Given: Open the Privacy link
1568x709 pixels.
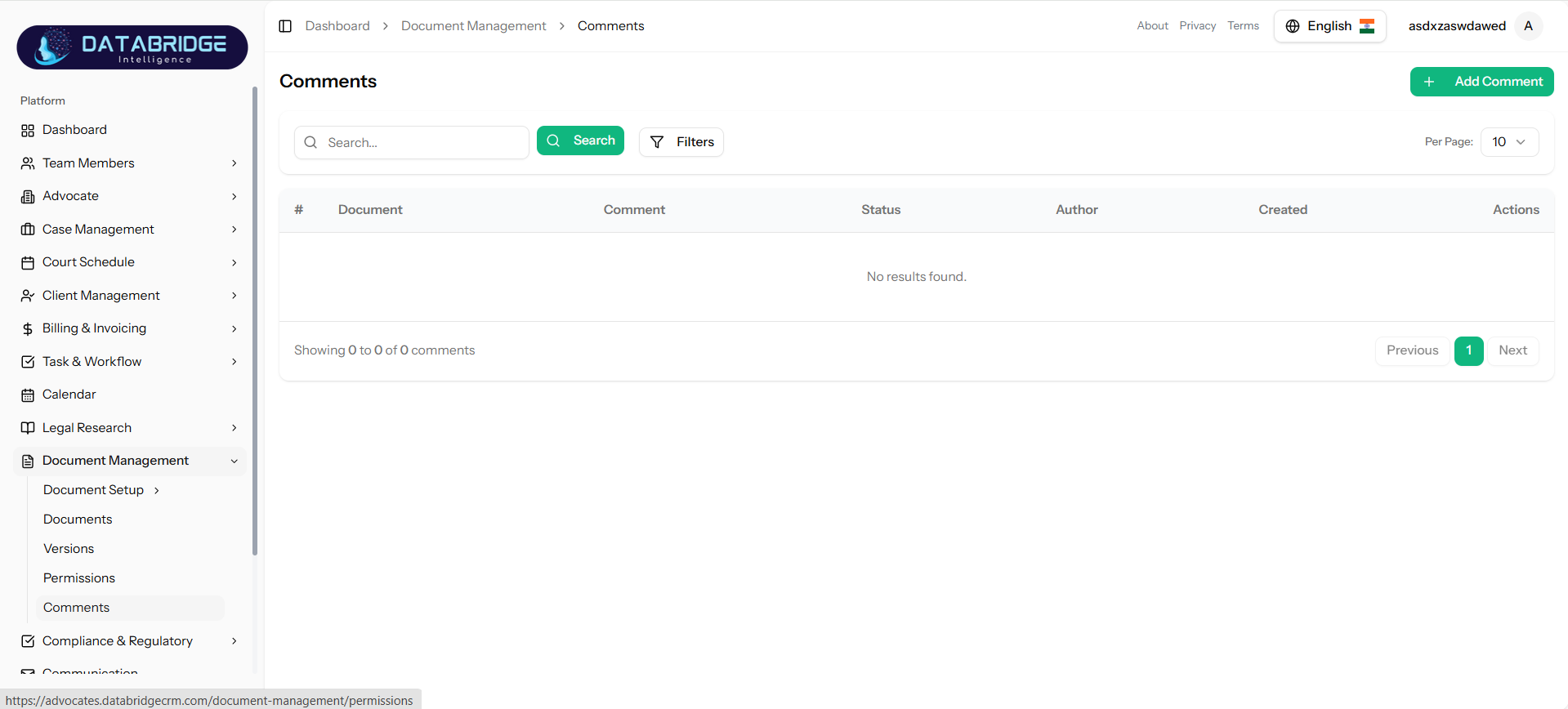Looking at the screenshot, I should (1197, 26).
